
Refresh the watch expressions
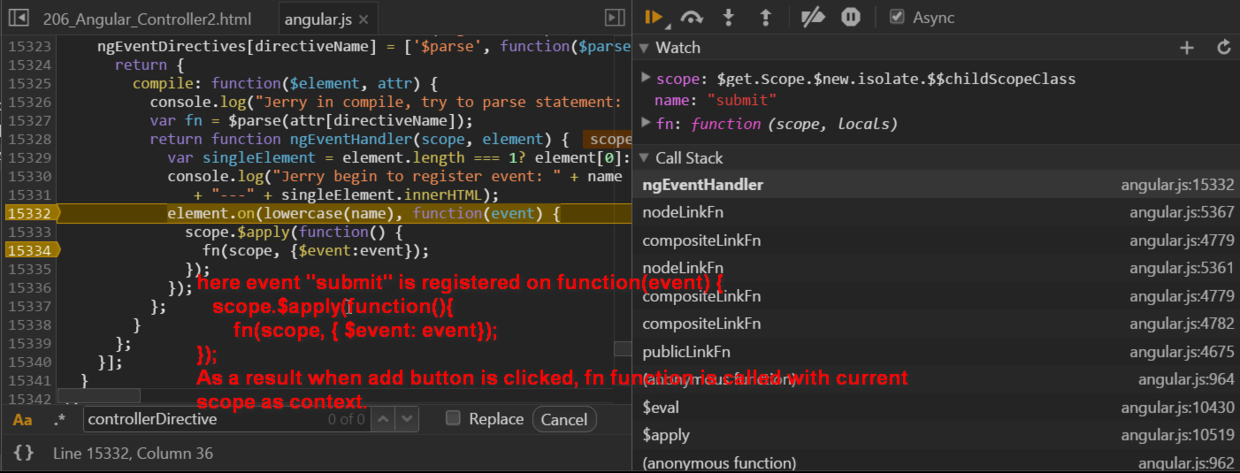[1223, 47]
